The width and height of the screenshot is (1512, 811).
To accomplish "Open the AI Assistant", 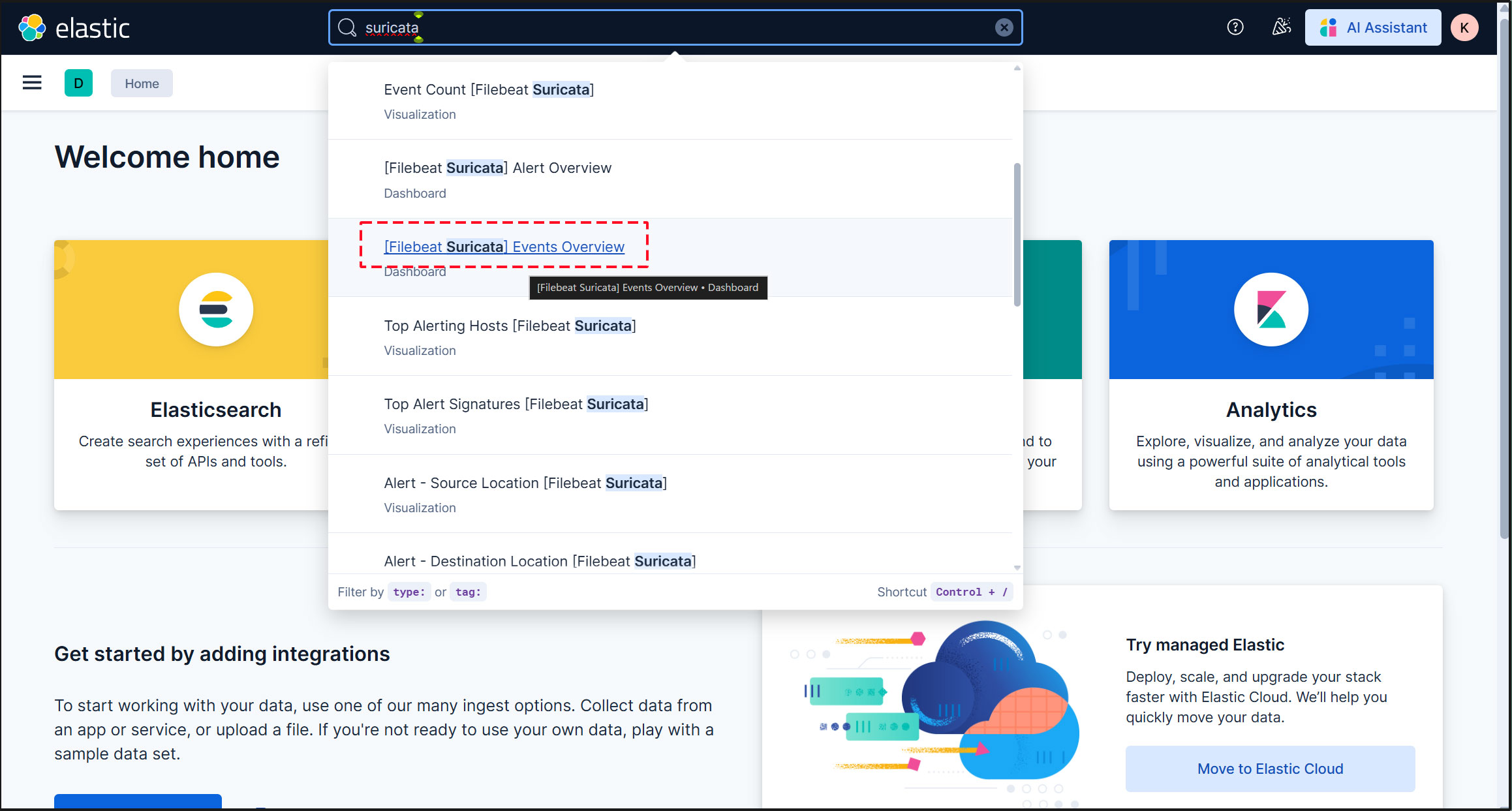I will click(x=1373, y=27).
